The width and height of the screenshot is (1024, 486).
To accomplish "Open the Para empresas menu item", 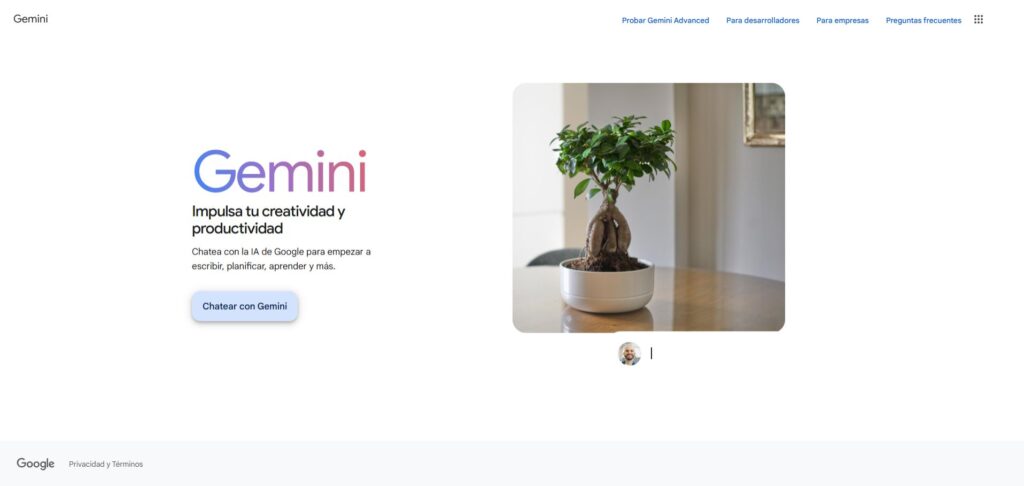I will [842, 20].
